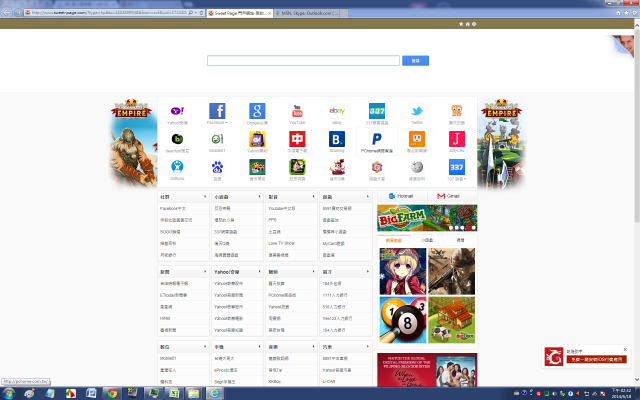The height and width of the screenshot is (400, 640).
Task: Open the 337 games icon in top row
Action: [x=377, y=111]
